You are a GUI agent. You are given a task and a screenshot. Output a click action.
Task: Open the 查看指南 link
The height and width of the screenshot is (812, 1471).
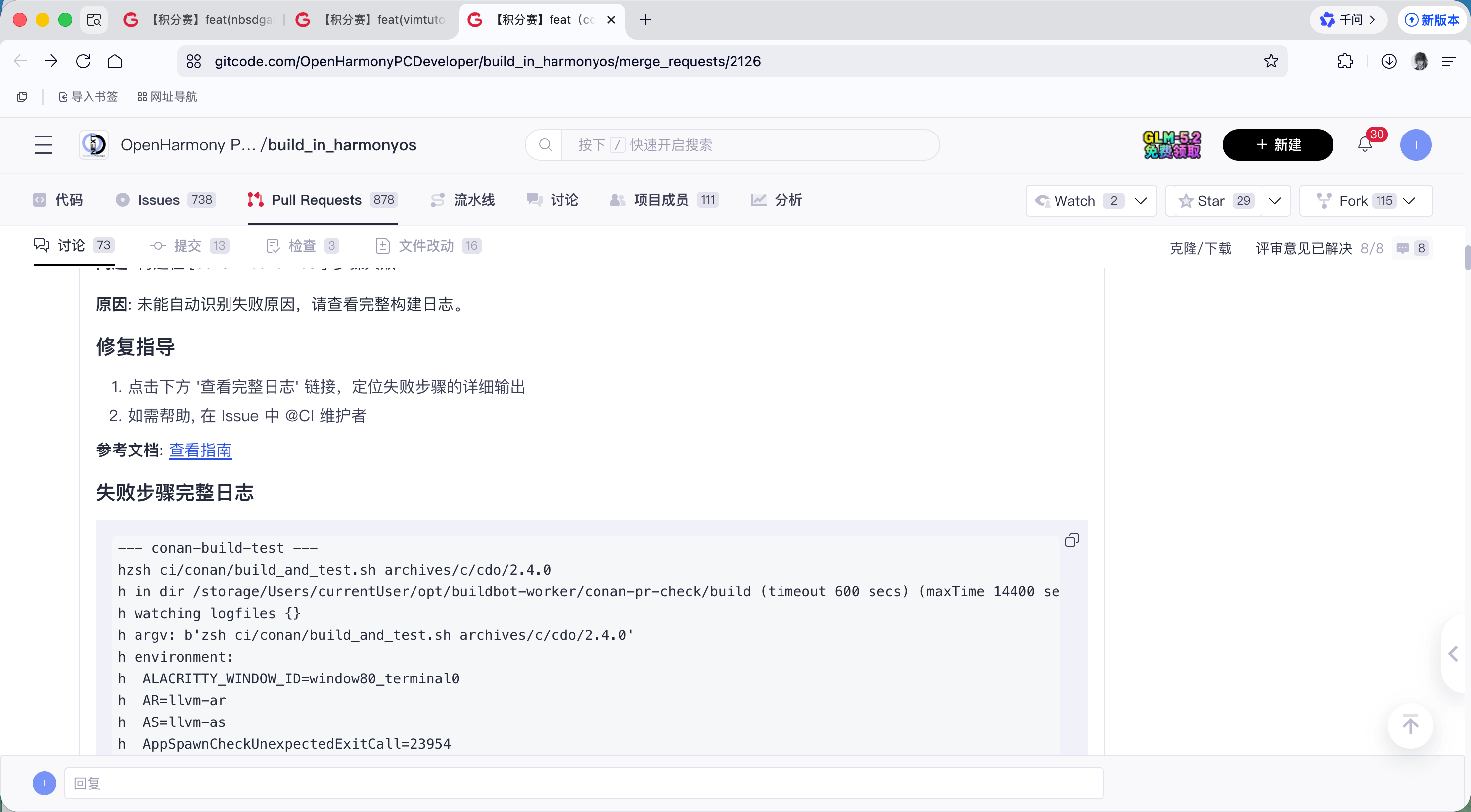click(200, 451)
